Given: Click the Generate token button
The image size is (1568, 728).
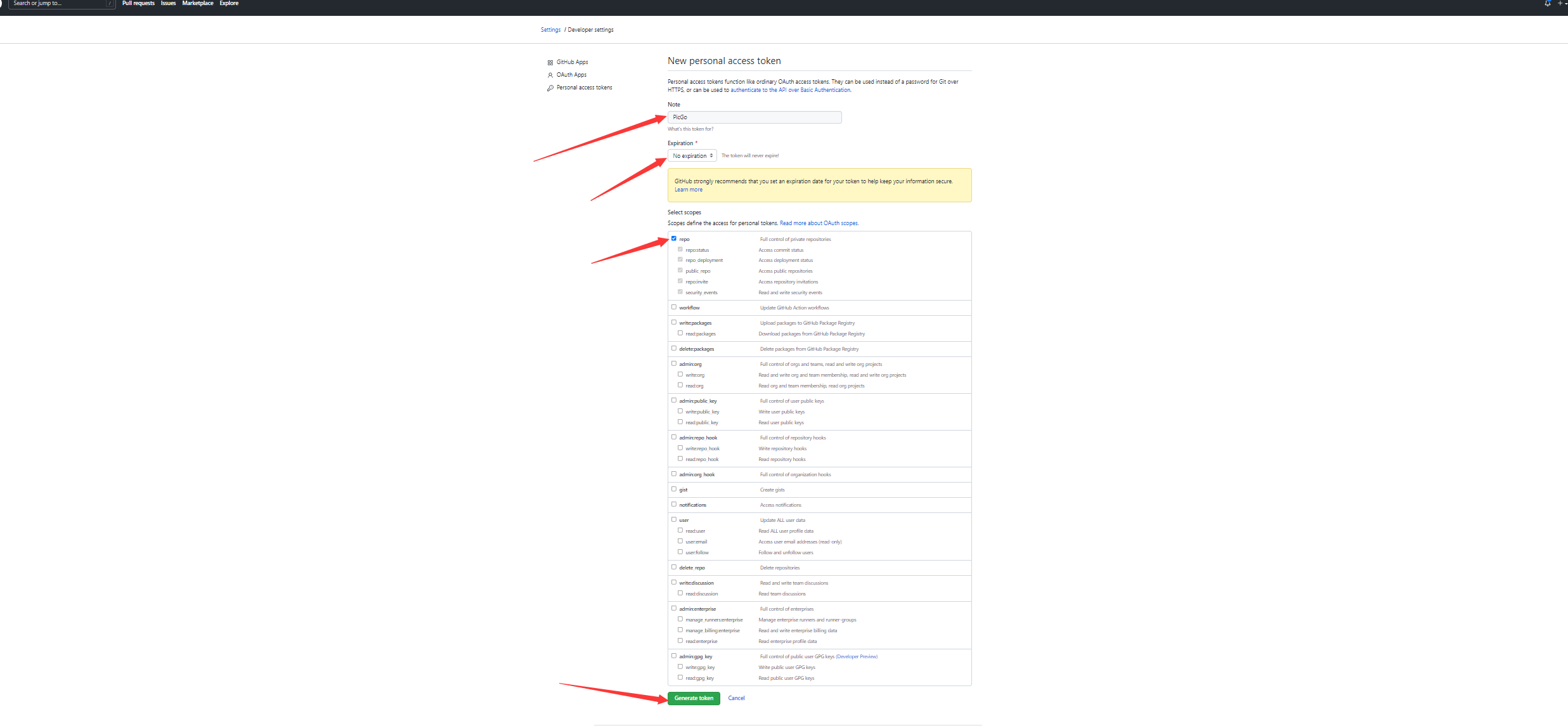Looking at the screenshot, I should [x=694, y=698].
